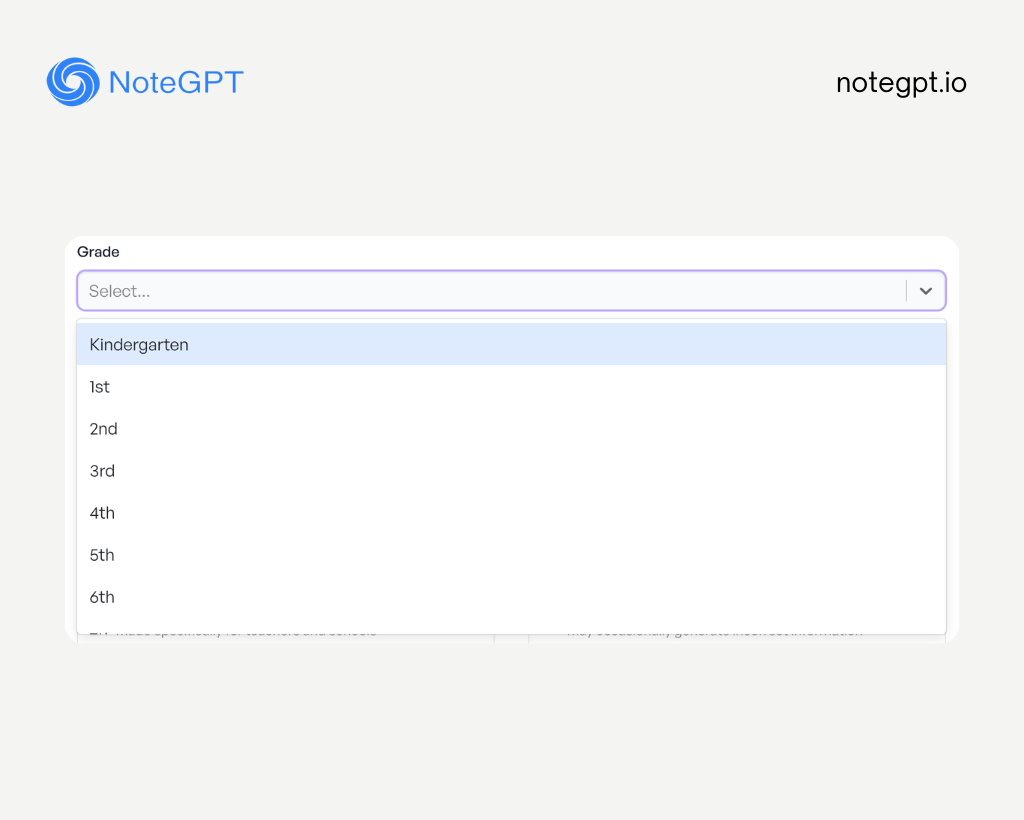Click empty header space between logo and URL
Screen dimensions: 1024x820
pos(540,83)
